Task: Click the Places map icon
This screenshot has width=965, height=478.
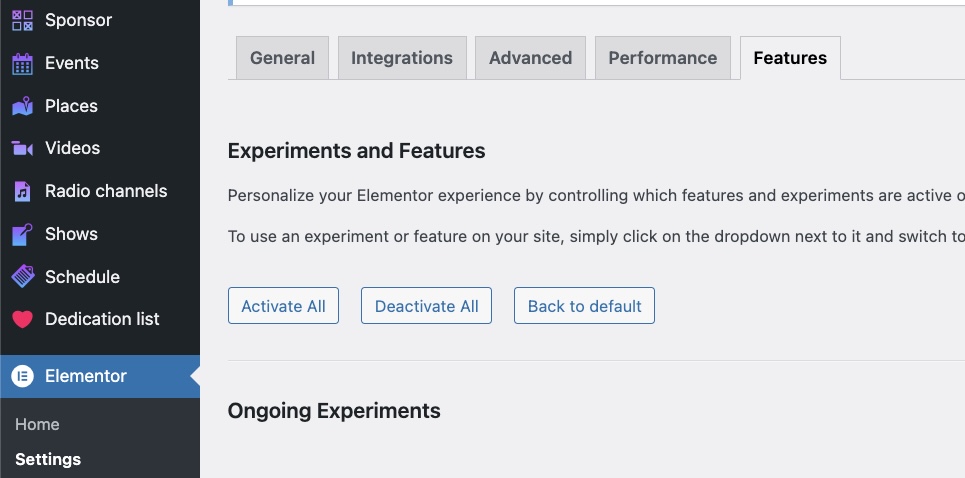Action: (22, 106)
